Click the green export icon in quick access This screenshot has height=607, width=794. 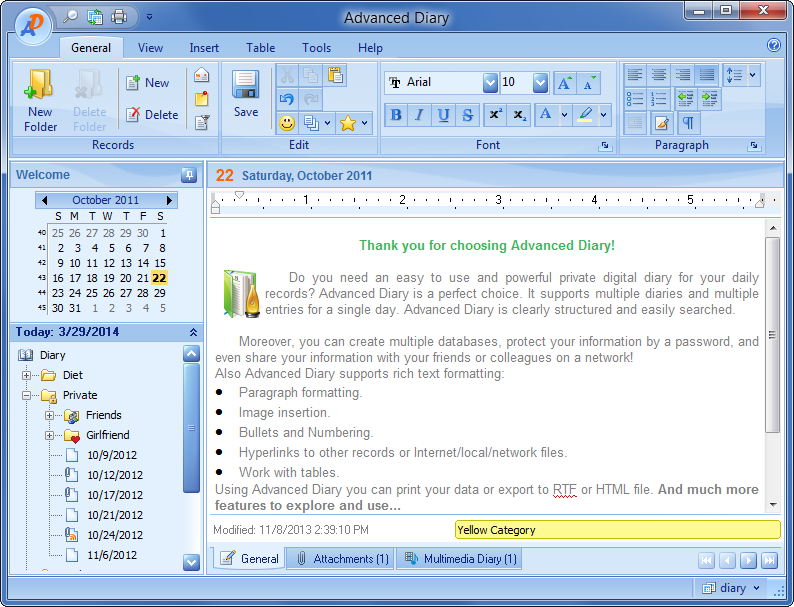point(95,17)
